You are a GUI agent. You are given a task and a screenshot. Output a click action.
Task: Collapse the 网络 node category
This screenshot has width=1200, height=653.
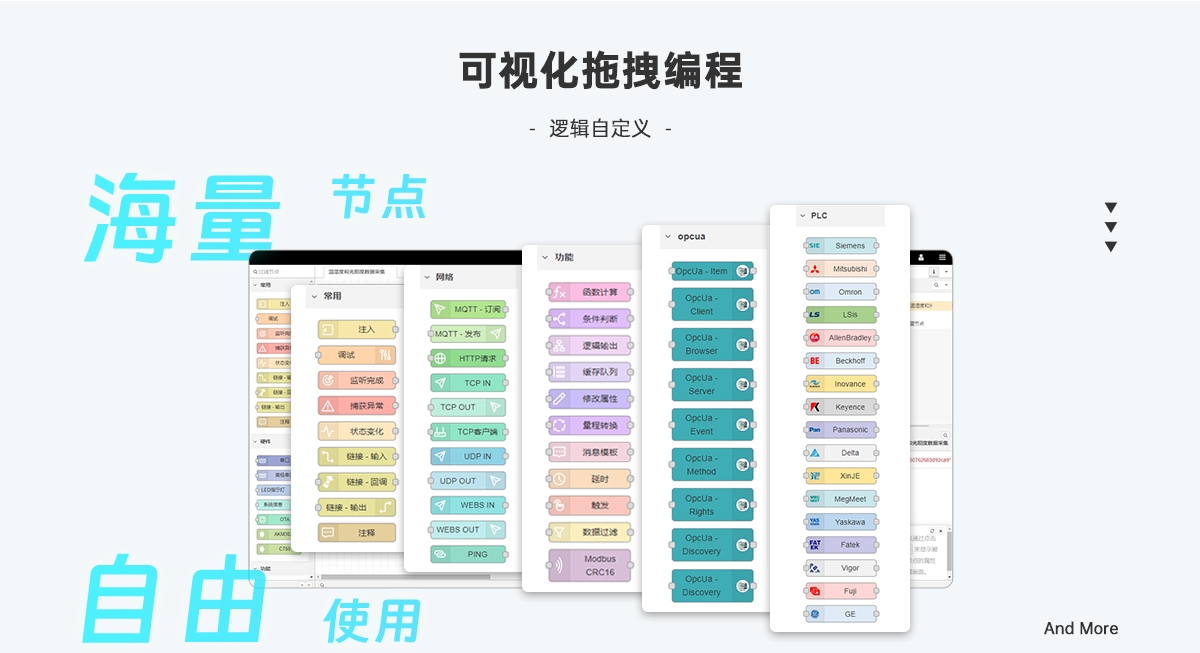(x=426, y=277)
